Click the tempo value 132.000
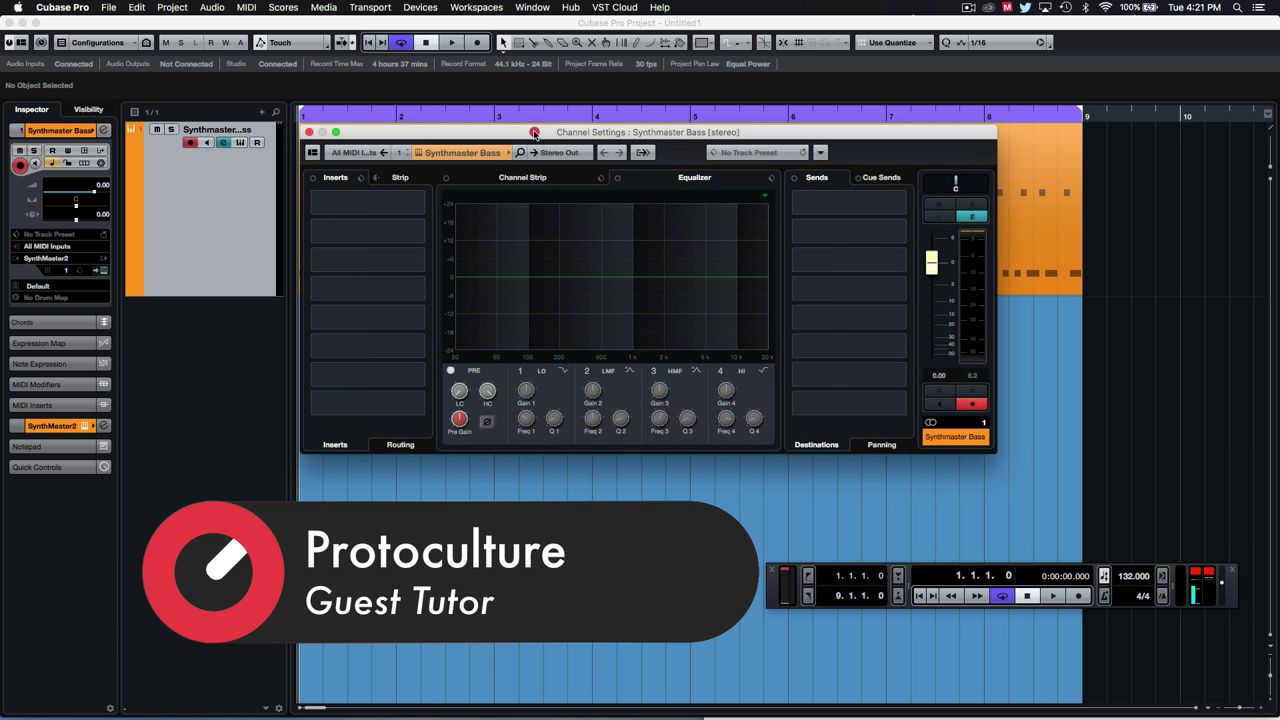This screenshot has height=720, width=1280. [1133, 576]
